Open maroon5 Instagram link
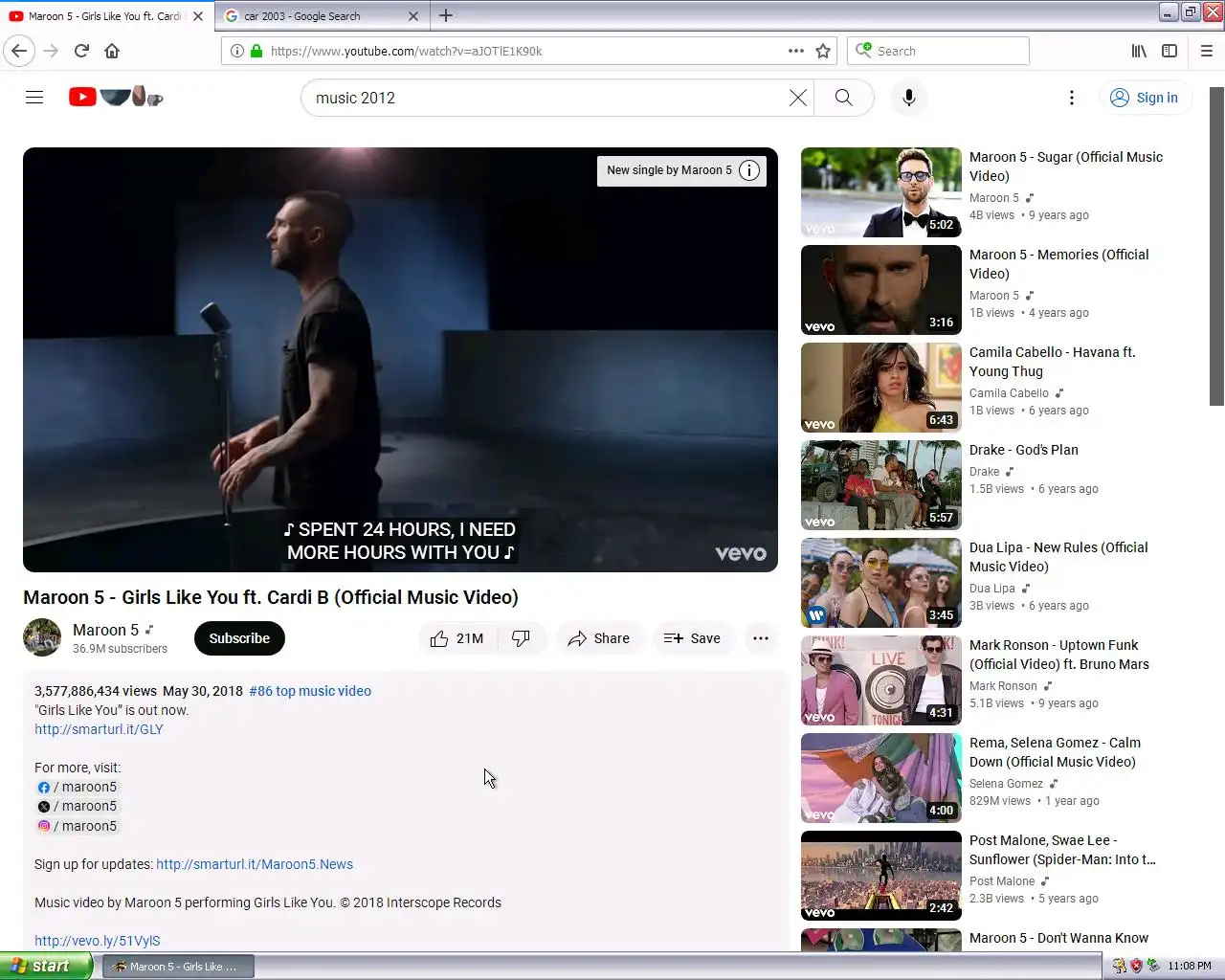 pyautogui.click(x=76, y=826)
